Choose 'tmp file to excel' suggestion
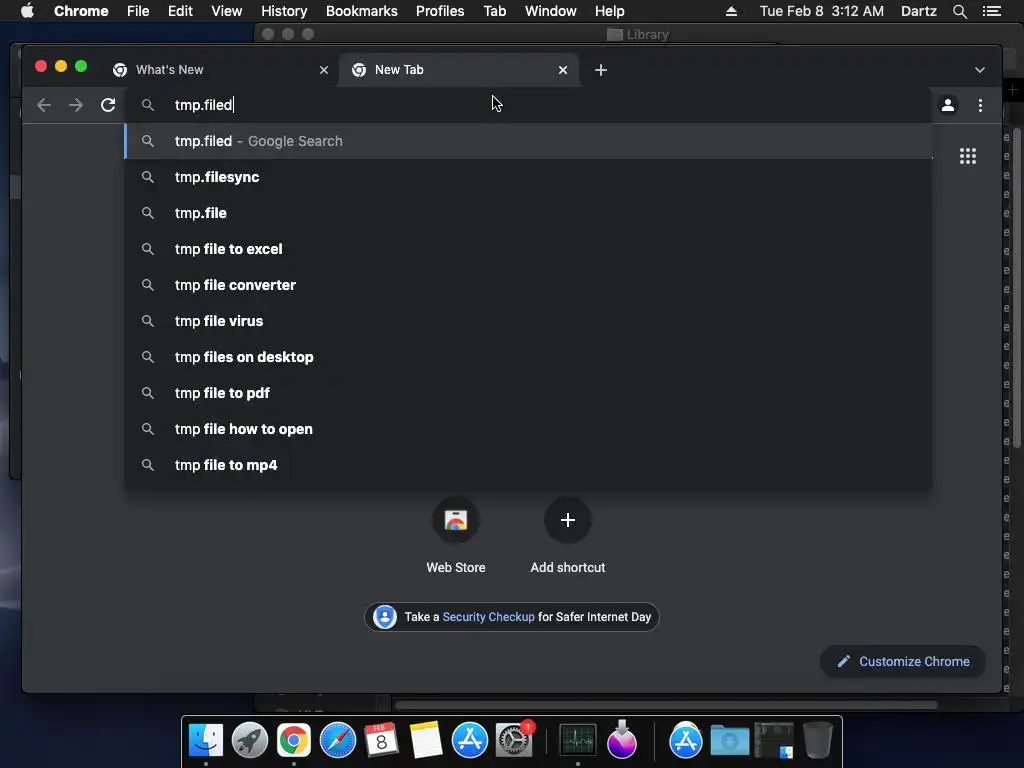The height and width of the screenshot is (768, 1024). [528, 249]
